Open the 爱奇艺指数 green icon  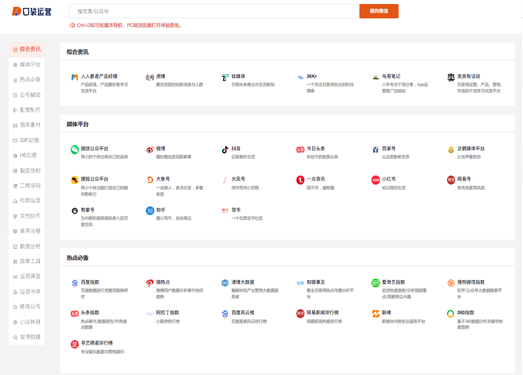point(376,283)
